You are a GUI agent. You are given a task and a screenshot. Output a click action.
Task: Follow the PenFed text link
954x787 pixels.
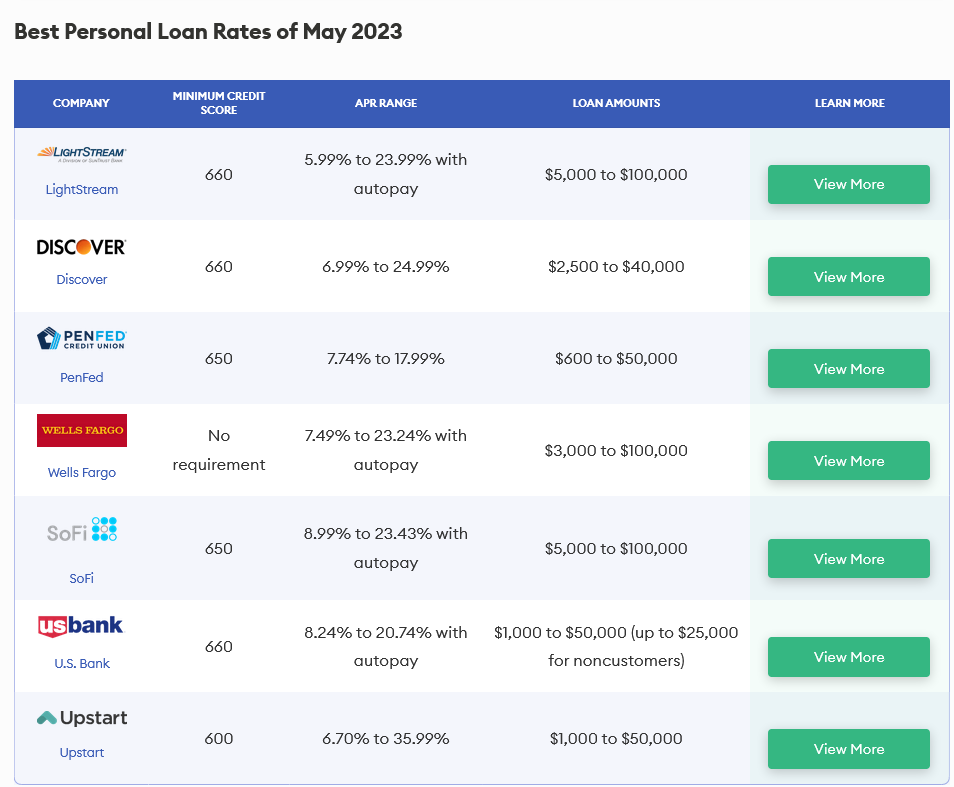81,378
